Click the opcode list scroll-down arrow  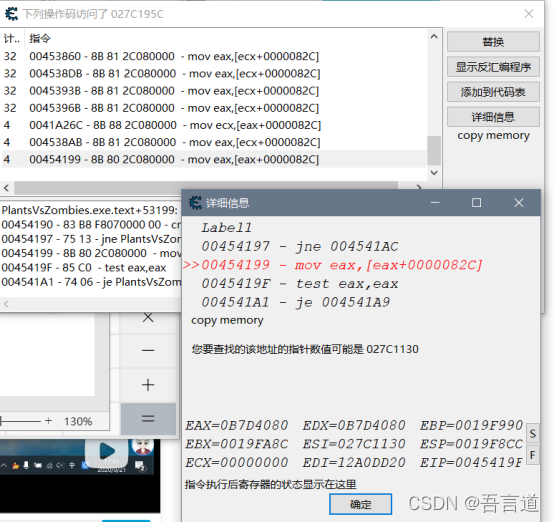tap(434, 172)
